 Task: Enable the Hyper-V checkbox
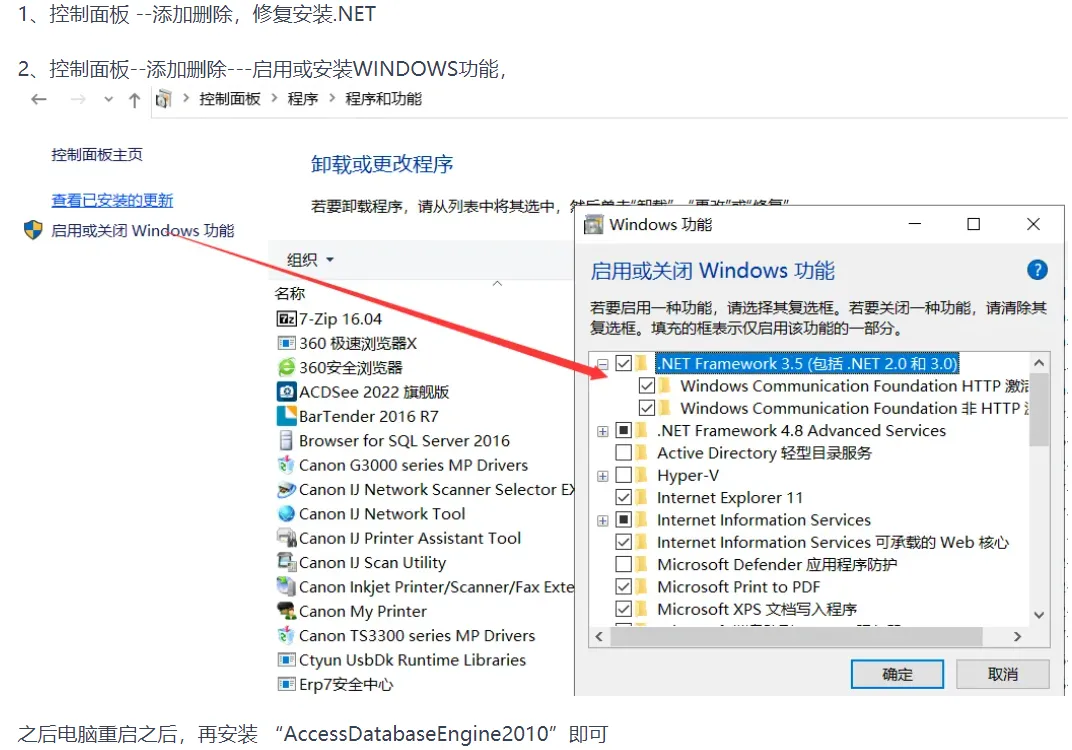click(624, 474)
